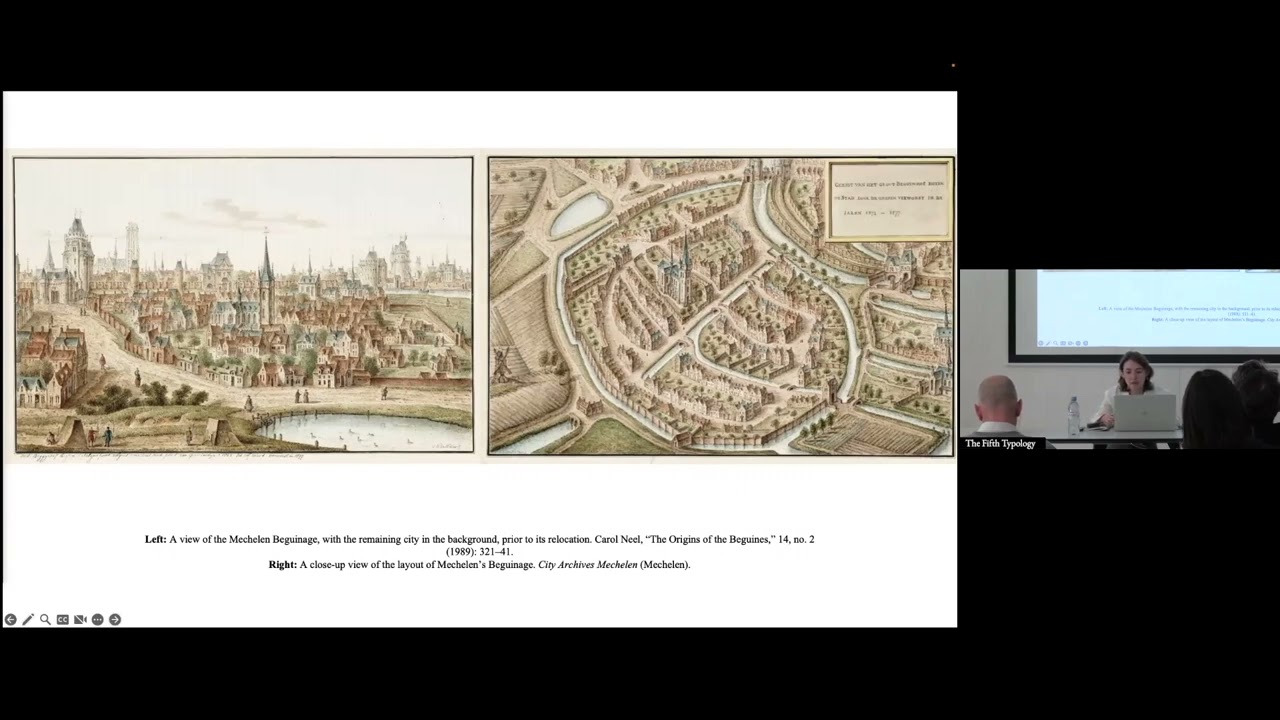Select the left Mechelen Beguinage city view image

(243, 305)
